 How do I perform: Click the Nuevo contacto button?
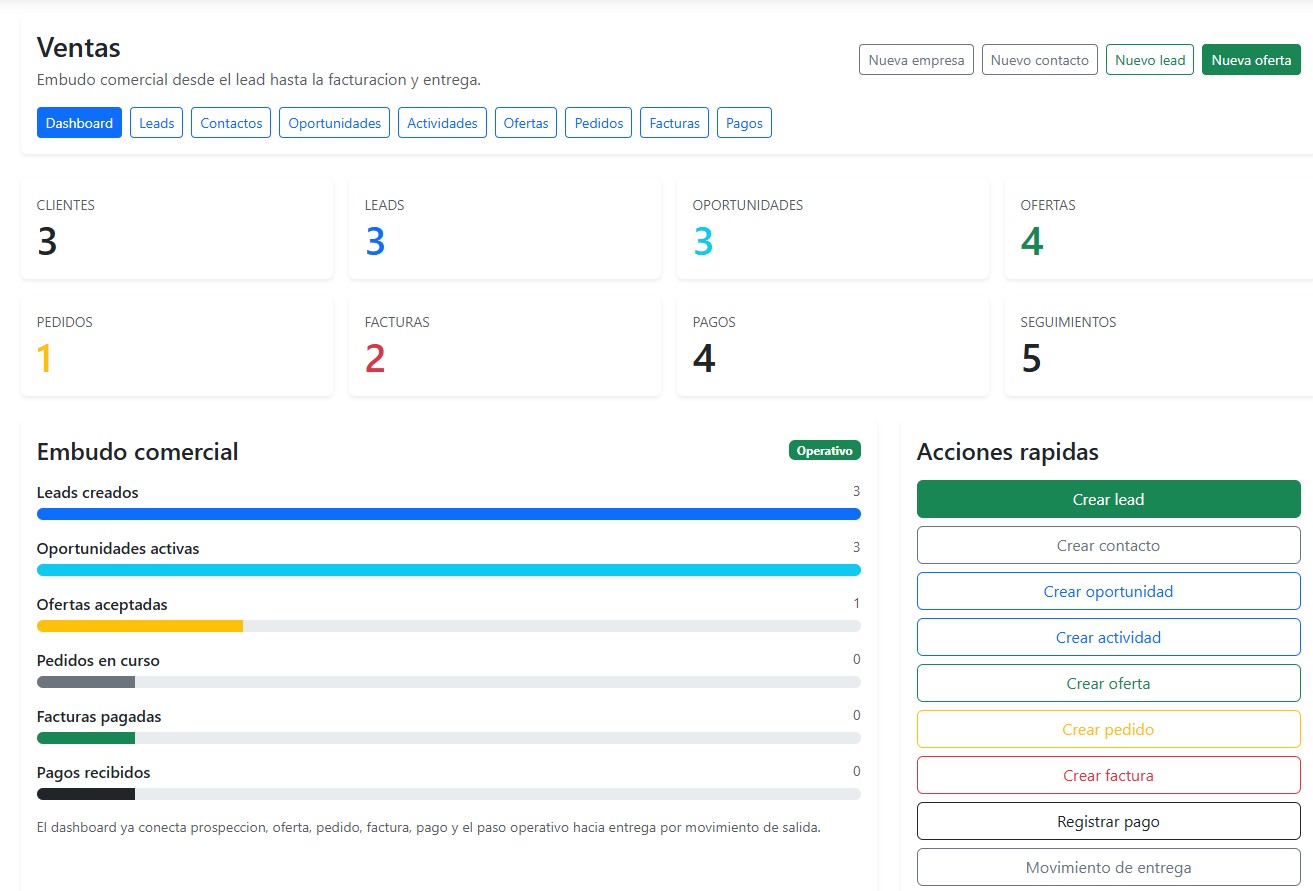(1040, 60)
